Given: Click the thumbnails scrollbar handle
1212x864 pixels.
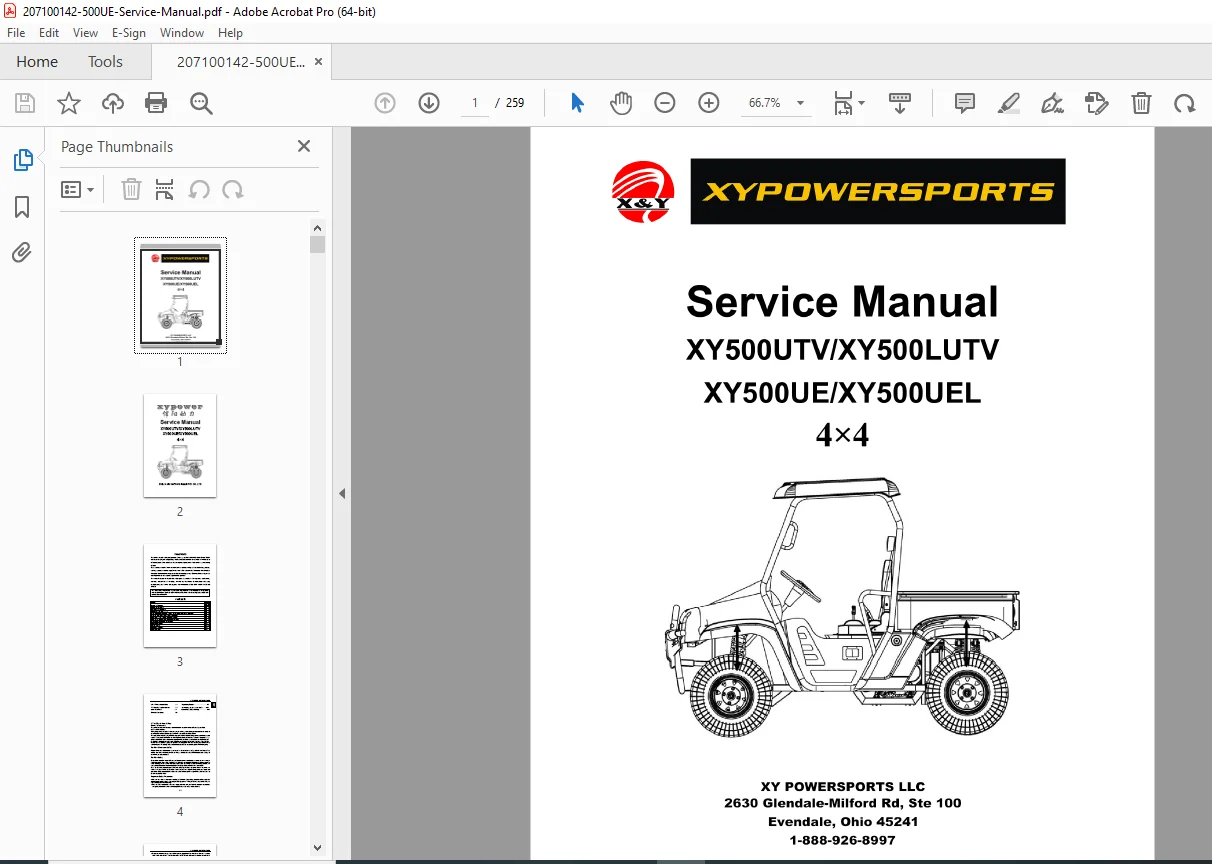Looking at the screenshot, I should 318,245.
